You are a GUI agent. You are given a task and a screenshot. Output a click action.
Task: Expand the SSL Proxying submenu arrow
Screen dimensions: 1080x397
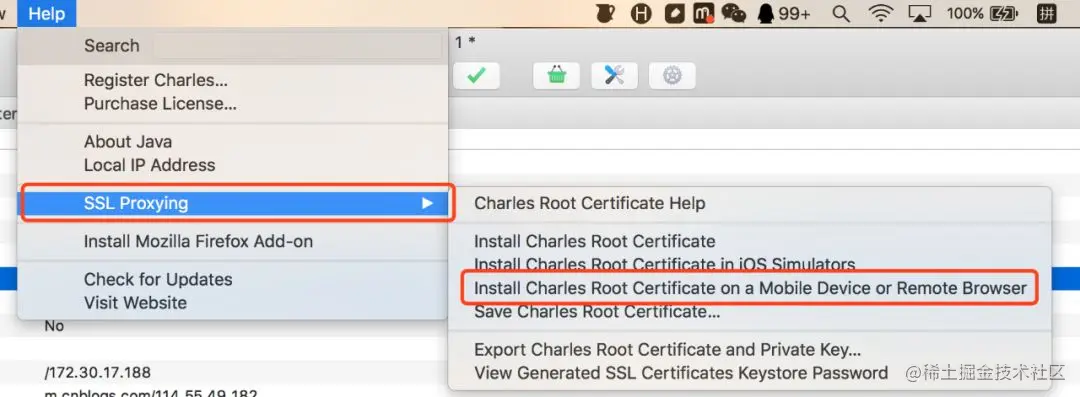coord(428,203)
